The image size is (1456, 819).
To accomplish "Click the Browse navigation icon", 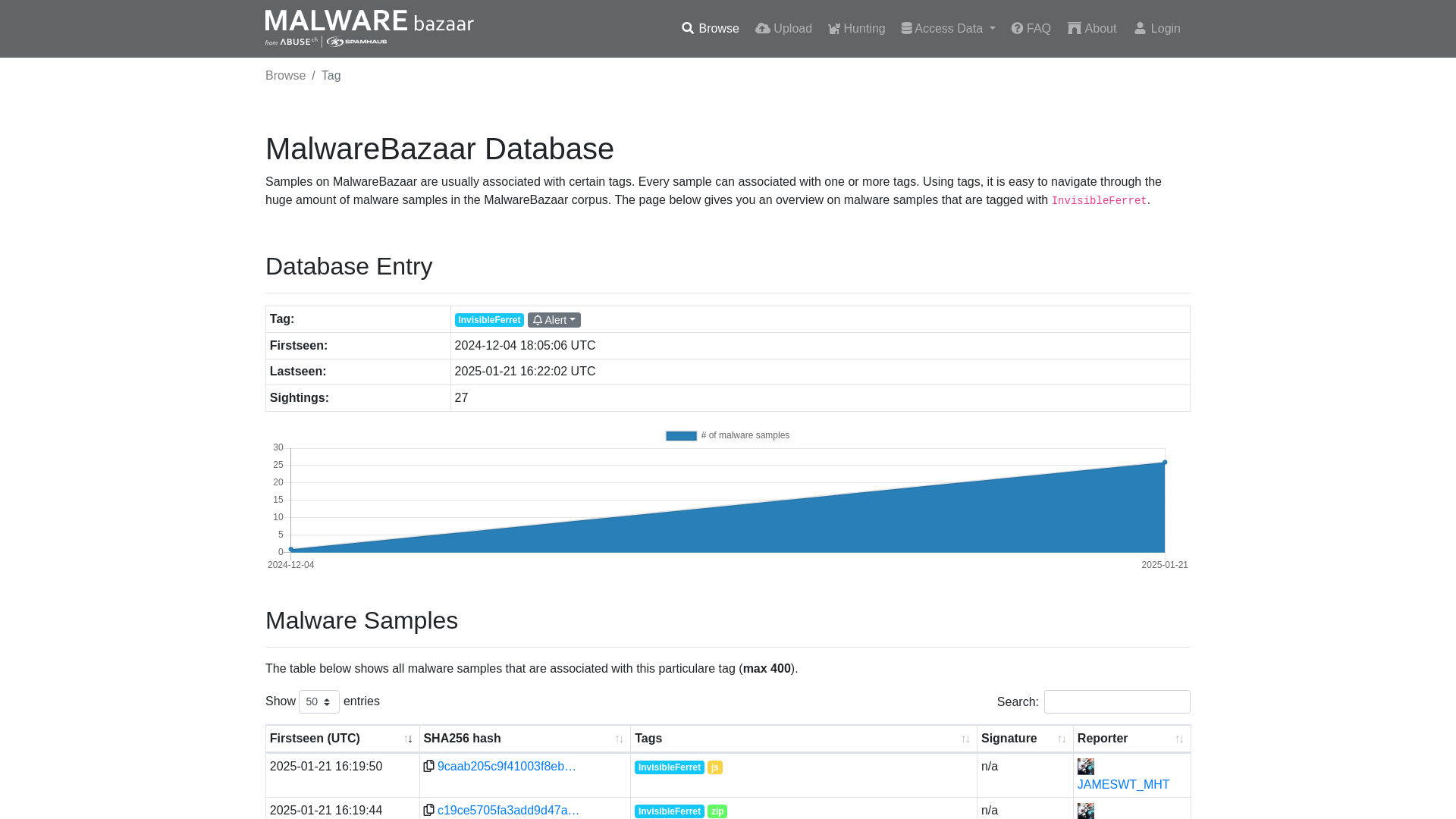I will coord(688,28).
